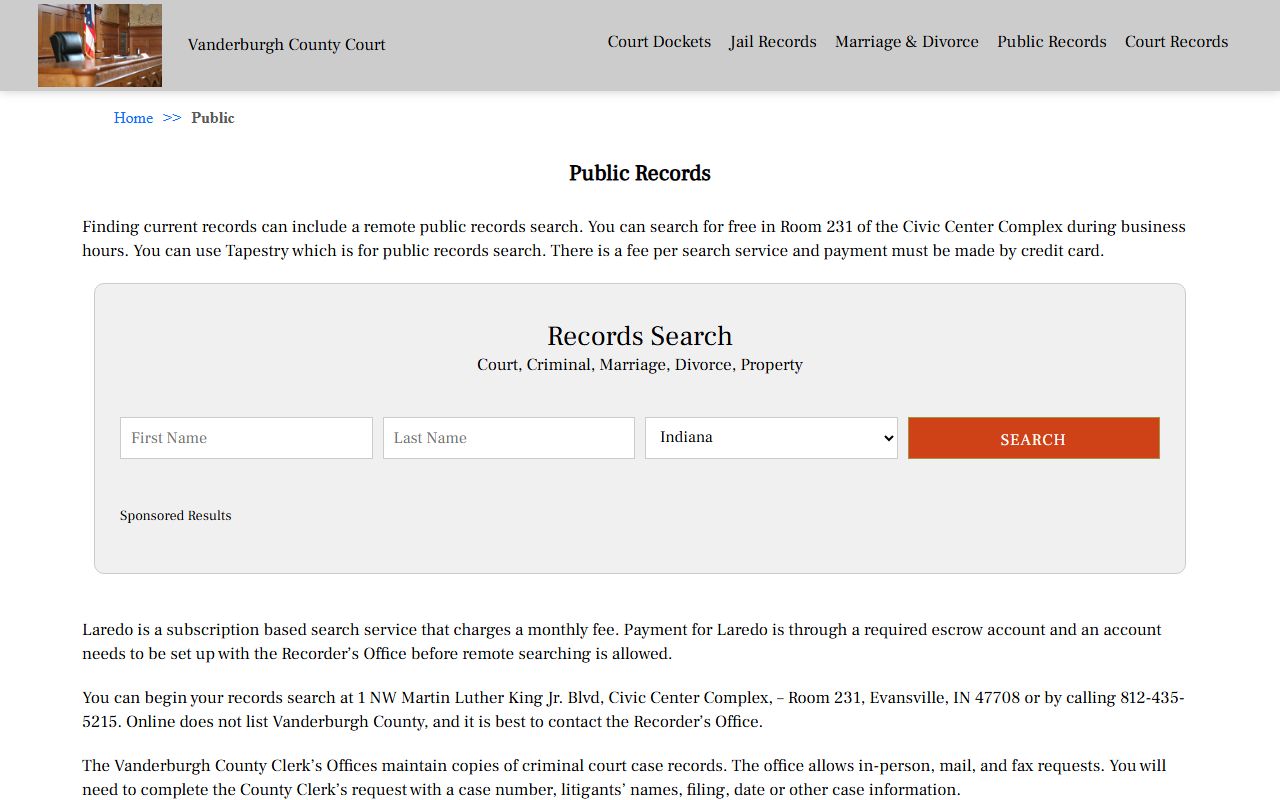Focus the Last Name input field
This screenshot has width=1280, height=800.
tap(509, 438)
